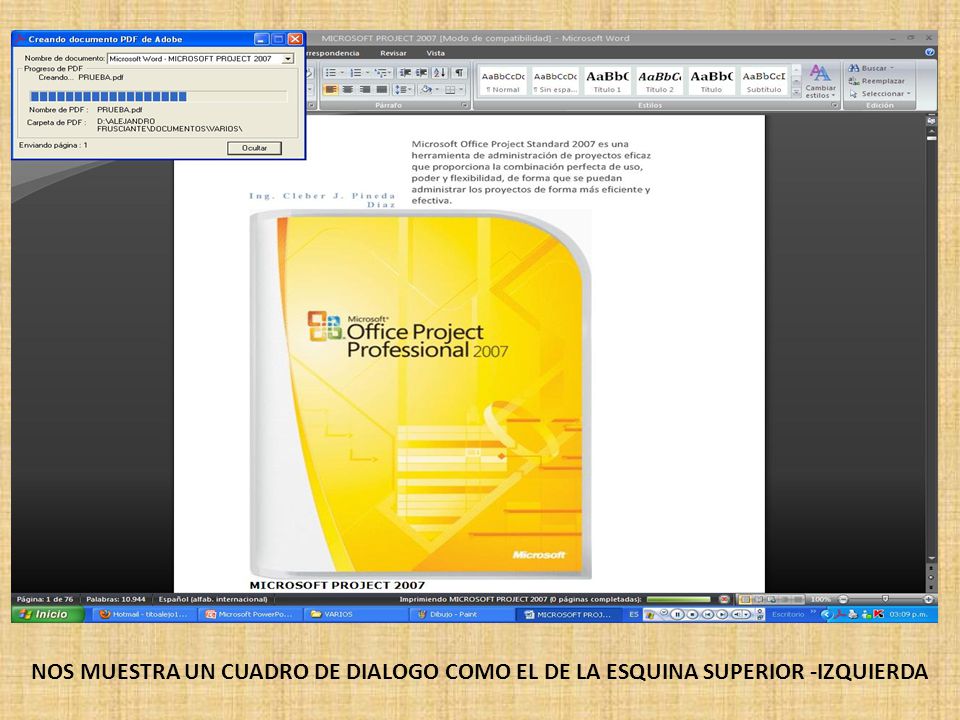Click the Kaspersky tray icon
This screenshot has width=960, height=720.
pos(879,614)
